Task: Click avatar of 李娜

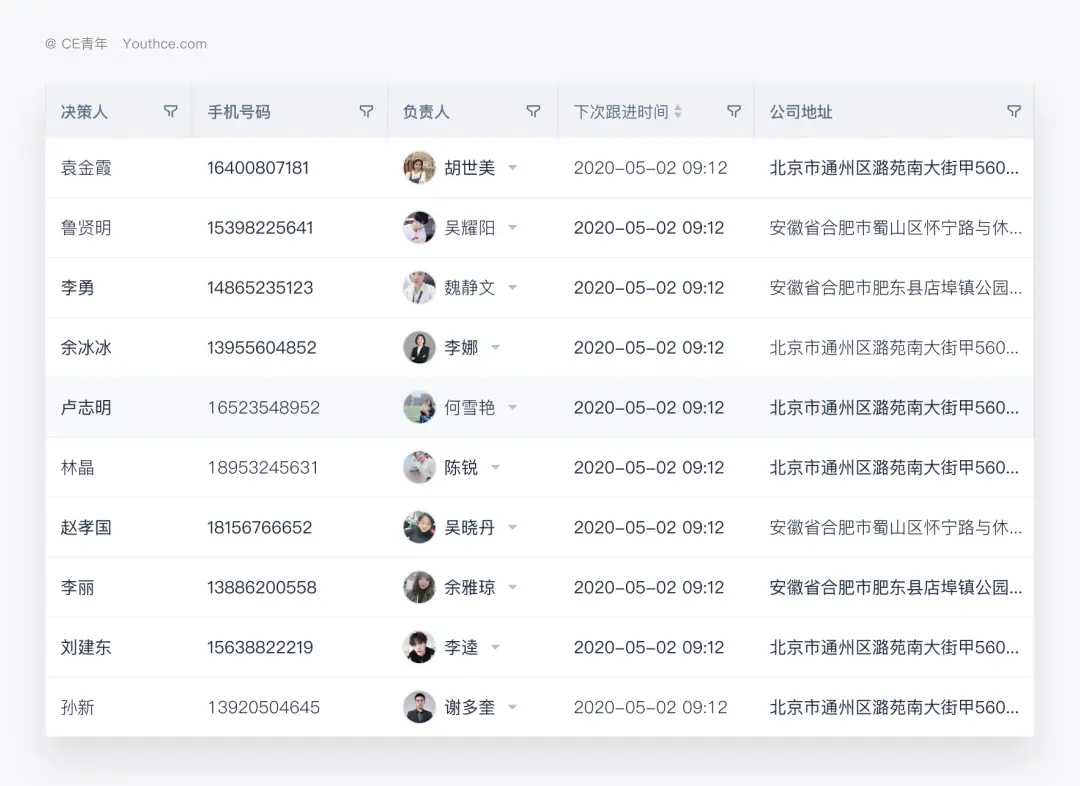Action: click(419, 347)
